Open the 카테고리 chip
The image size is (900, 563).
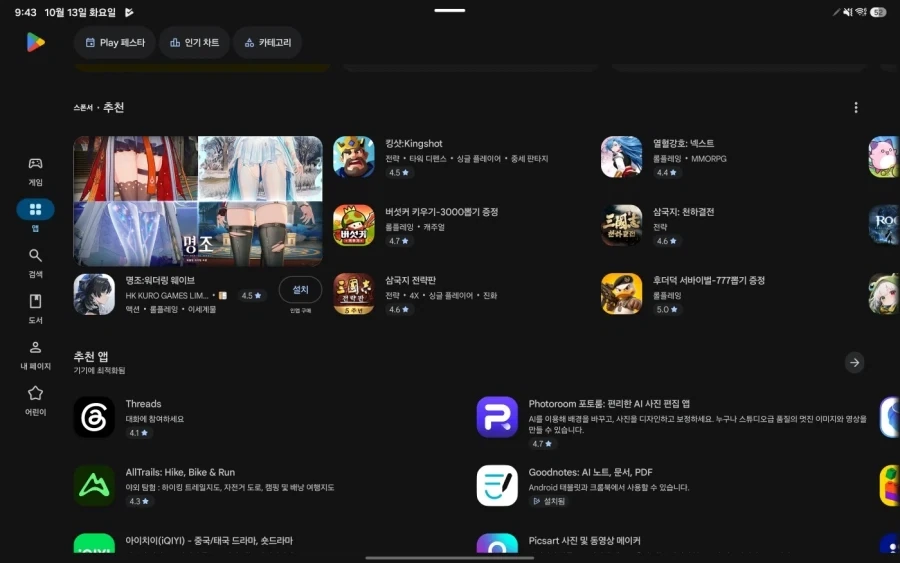pos(267,42)
